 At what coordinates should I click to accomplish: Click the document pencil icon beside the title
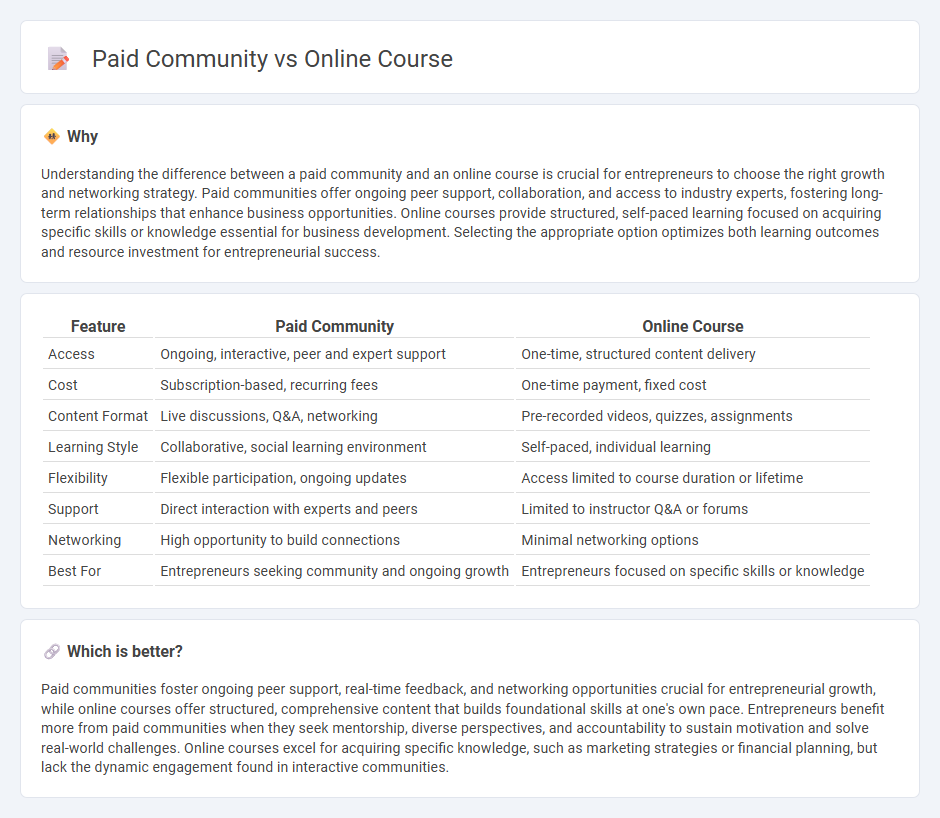[58, 59]
